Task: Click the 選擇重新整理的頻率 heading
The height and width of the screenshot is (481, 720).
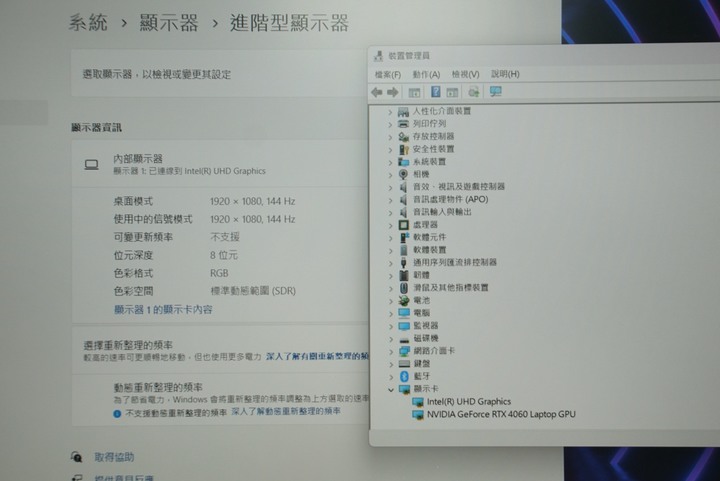Action: (128, 345)
